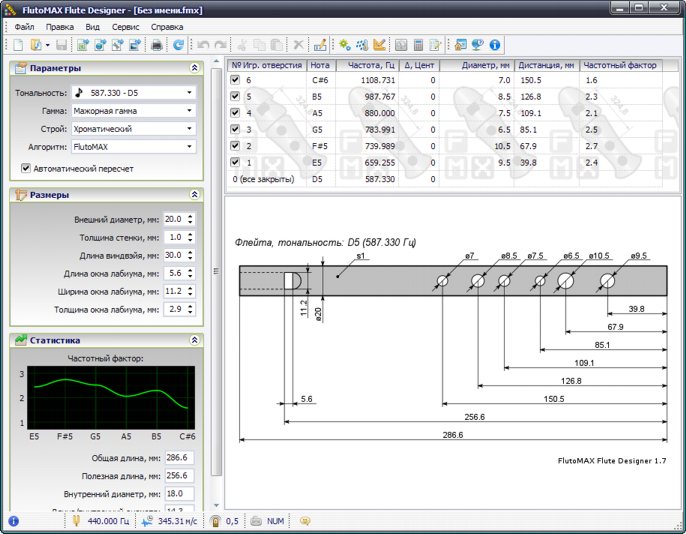Screen dimensions: 686x534
Task: Click the notepad with pencil icon
Action: (435, 45)
